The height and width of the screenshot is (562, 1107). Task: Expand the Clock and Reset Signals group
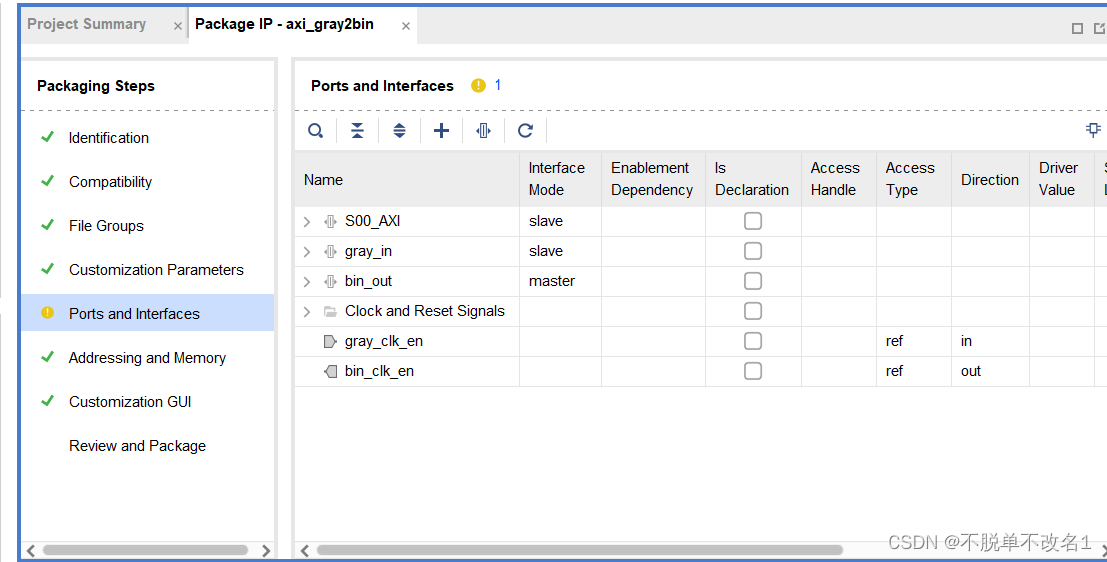[306, 312]
